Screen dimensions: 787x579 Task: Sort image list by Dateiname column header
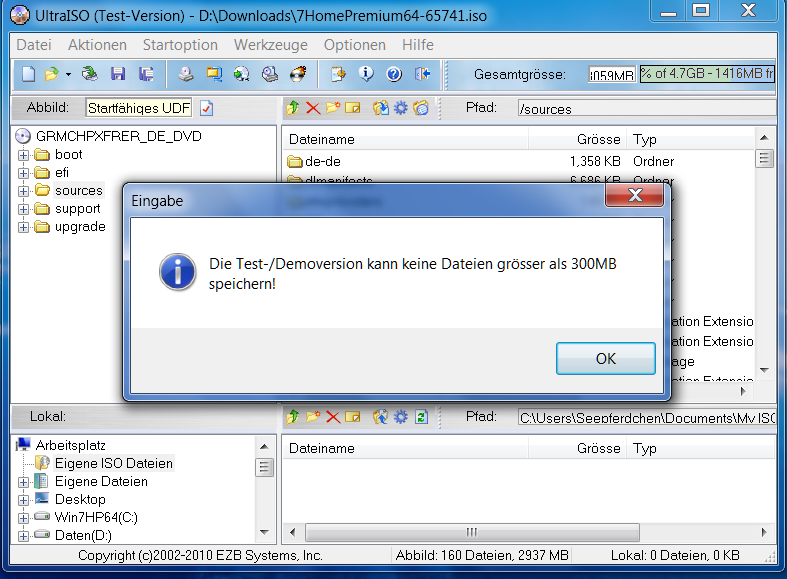[406, 139]
